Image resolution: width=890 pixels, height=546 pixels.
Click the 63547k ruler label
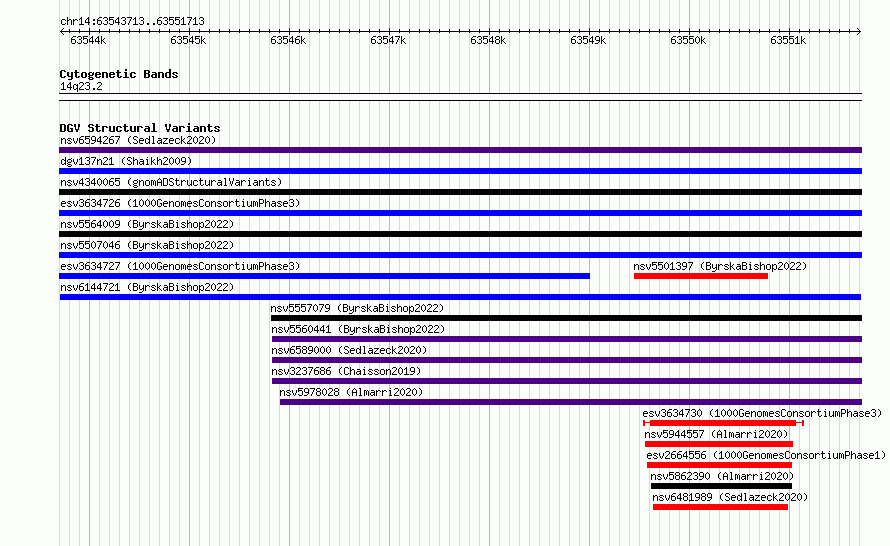pos(388,40)
